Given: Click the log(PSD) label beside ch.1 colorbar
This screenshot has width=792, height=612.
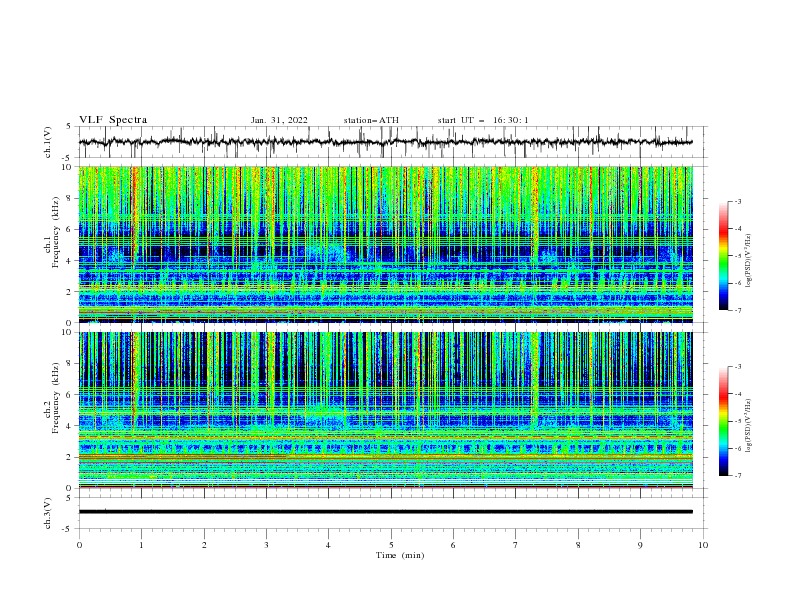Looking at the screenshot, I should click(x=749, y=260).
